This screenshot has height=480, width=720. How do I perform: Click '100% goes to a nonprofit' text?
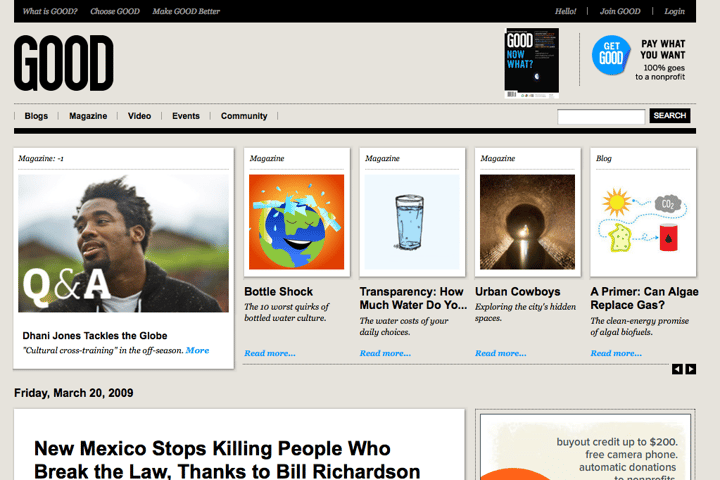660,73
